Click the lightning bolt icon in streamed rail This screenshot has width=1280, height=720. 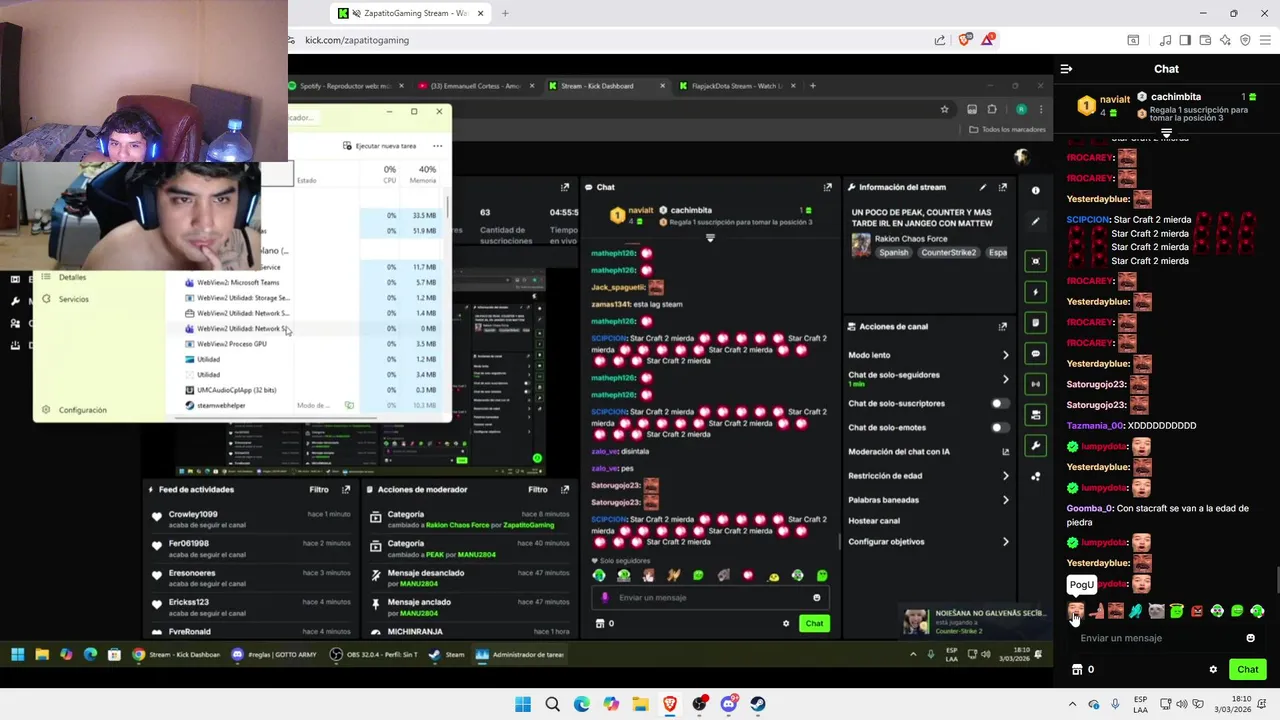point(1036,292)
